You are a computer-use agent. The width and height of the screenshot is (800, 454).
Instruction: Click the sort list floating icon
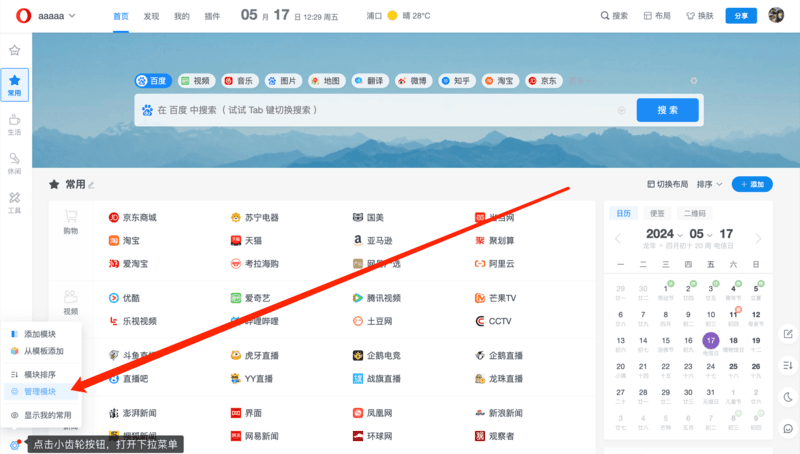788,365
